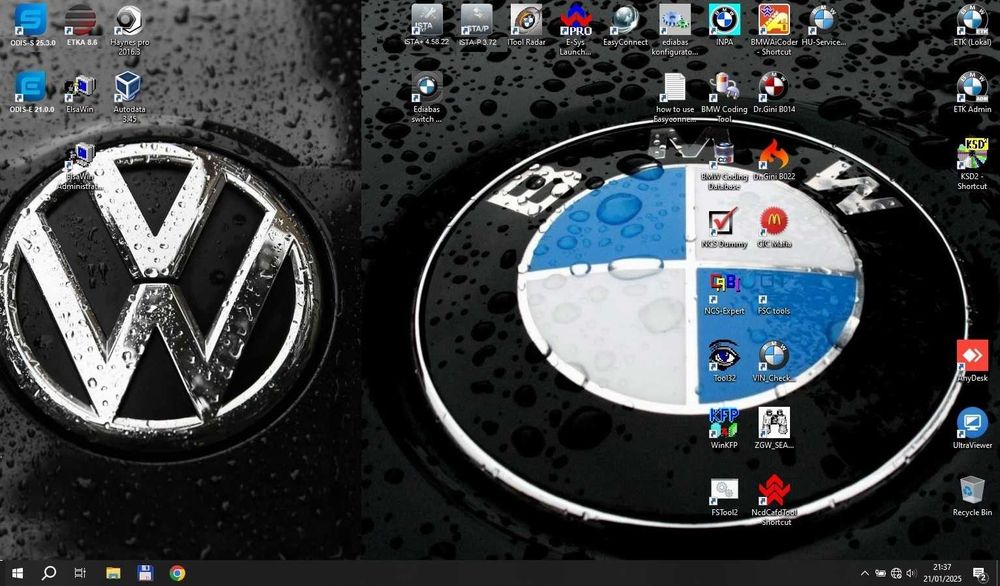Open the Recycle Bin
Viewport: 1000px width, 586px height.
[973, 490]
